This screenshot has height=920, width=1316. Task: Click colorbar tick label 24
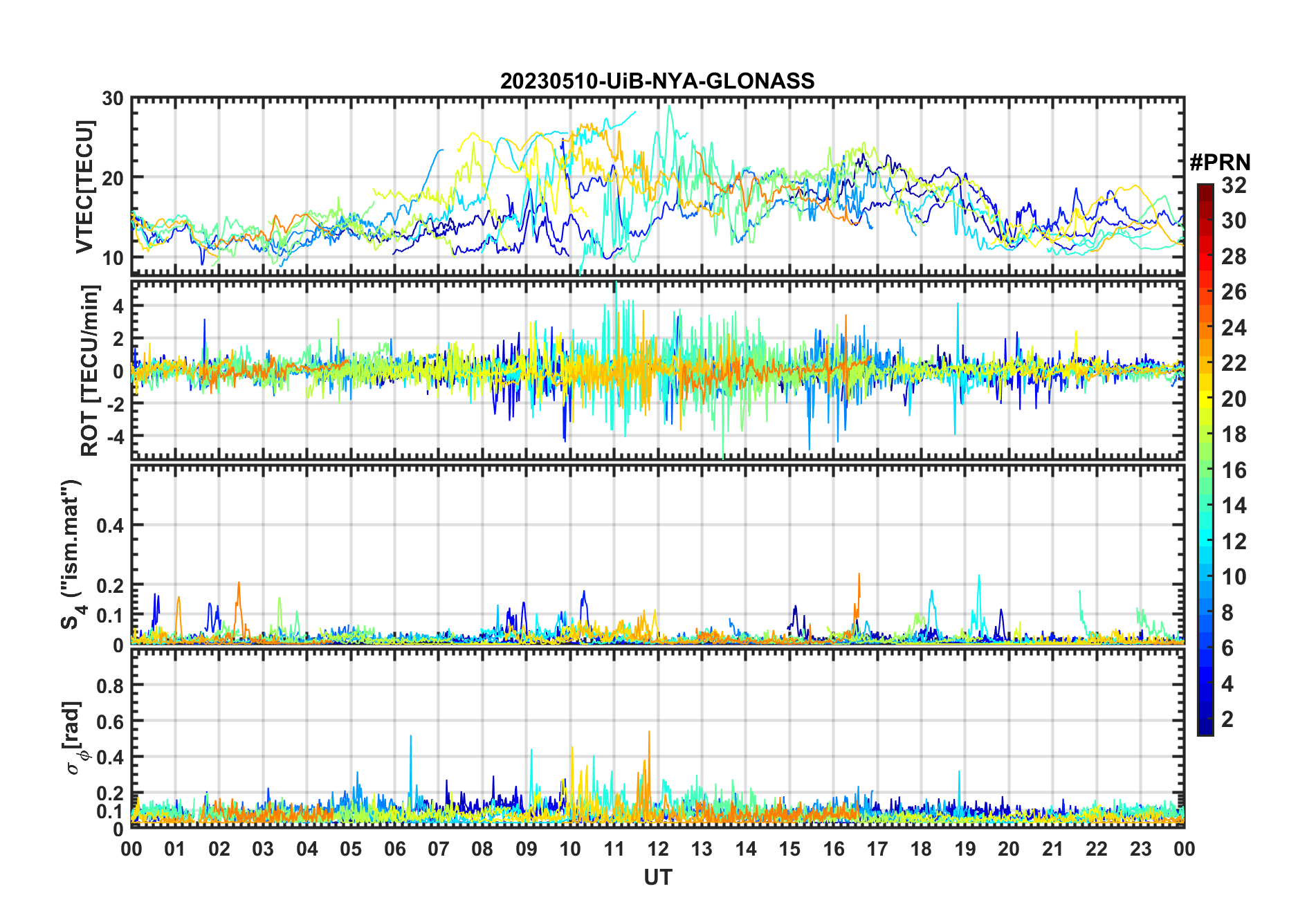pyautogui.click(x=1234, y=328)
